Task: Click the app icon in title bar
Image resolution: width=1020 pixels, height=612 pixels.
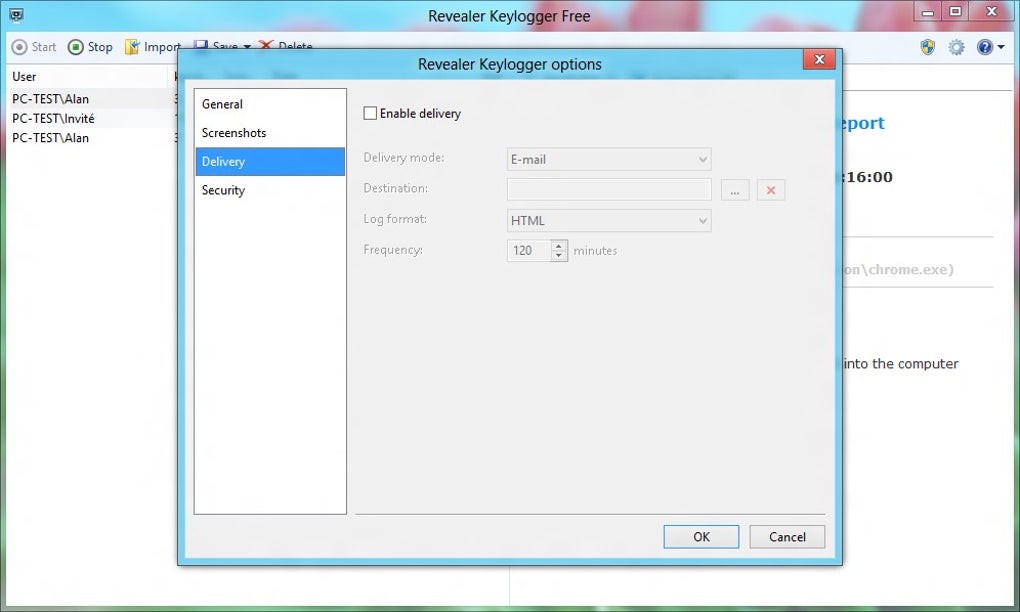Action: click(x=16, y=14)
